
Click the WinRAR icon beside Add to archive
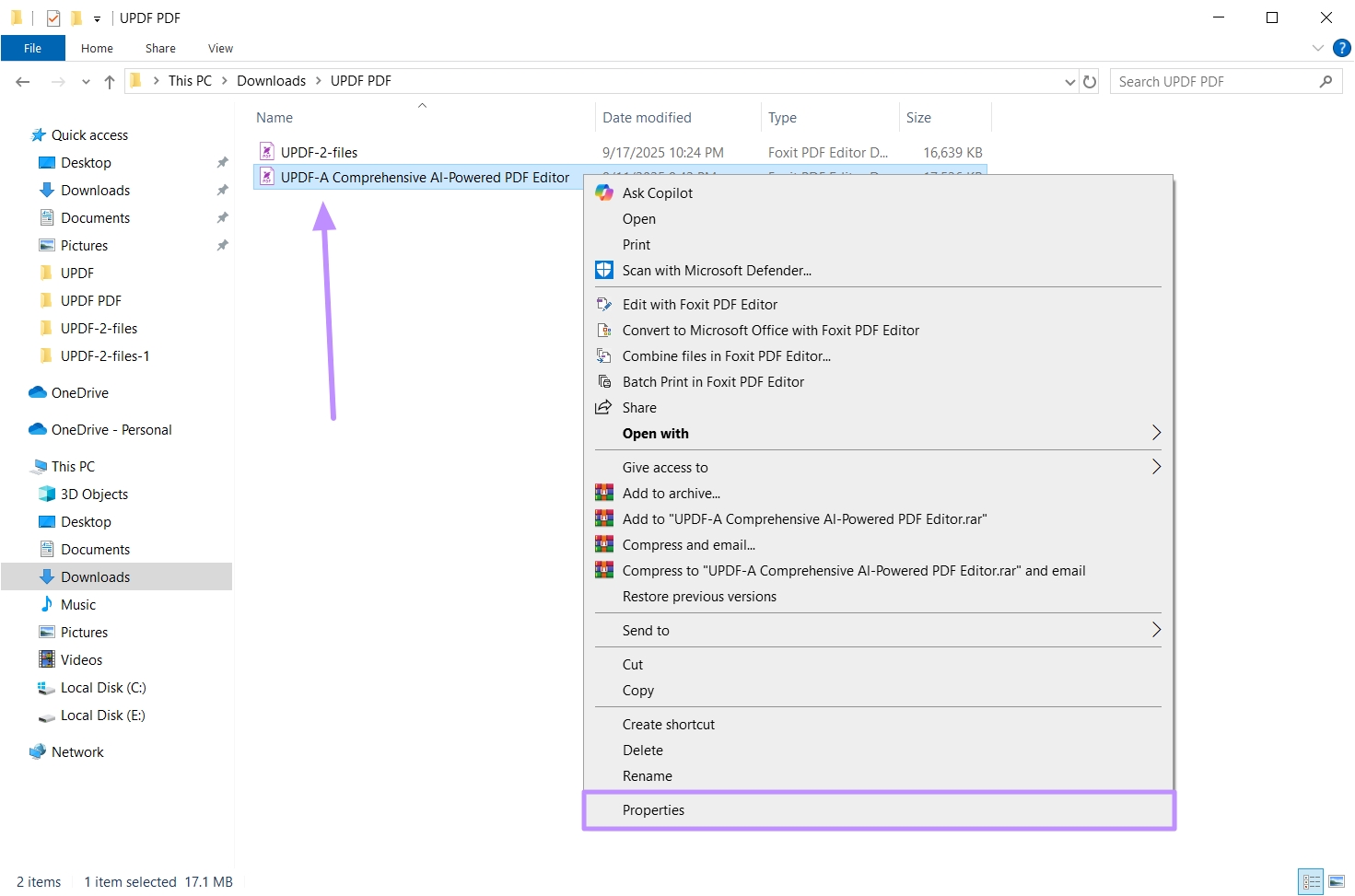[604, 493]
